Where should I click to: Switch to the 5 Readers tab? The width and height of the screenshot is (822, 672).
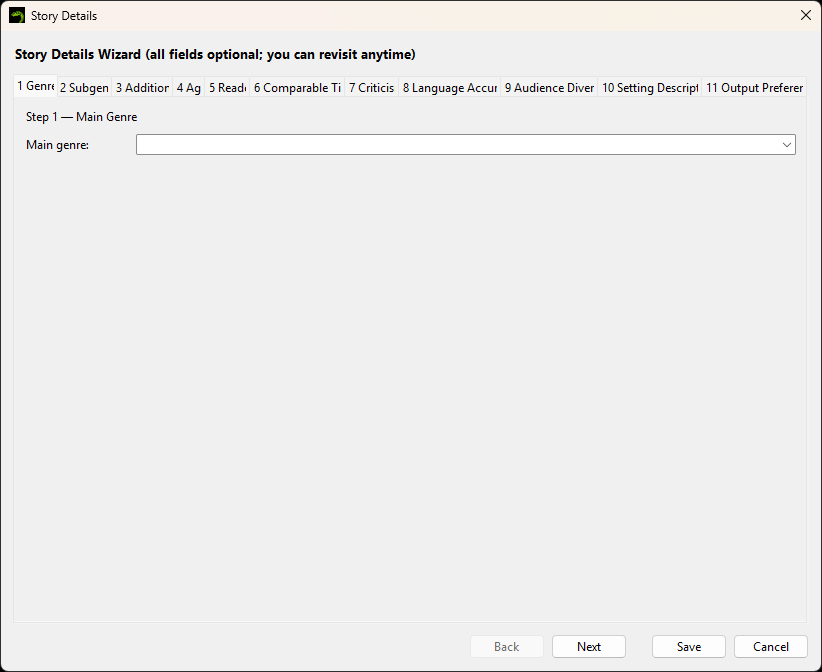(x=227, y=87)
